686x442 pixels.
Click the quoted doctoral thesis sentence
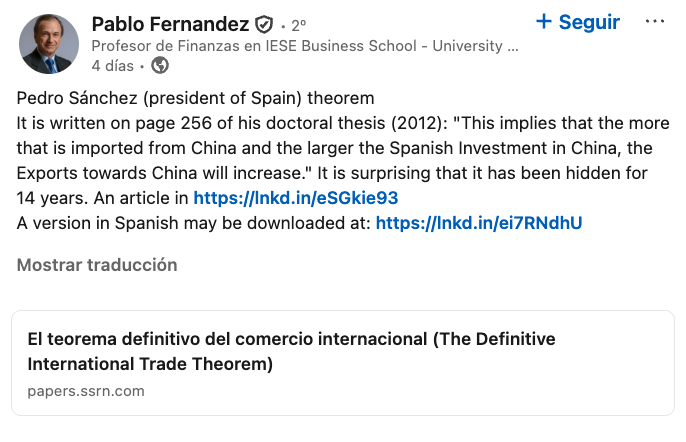[340, 148]
